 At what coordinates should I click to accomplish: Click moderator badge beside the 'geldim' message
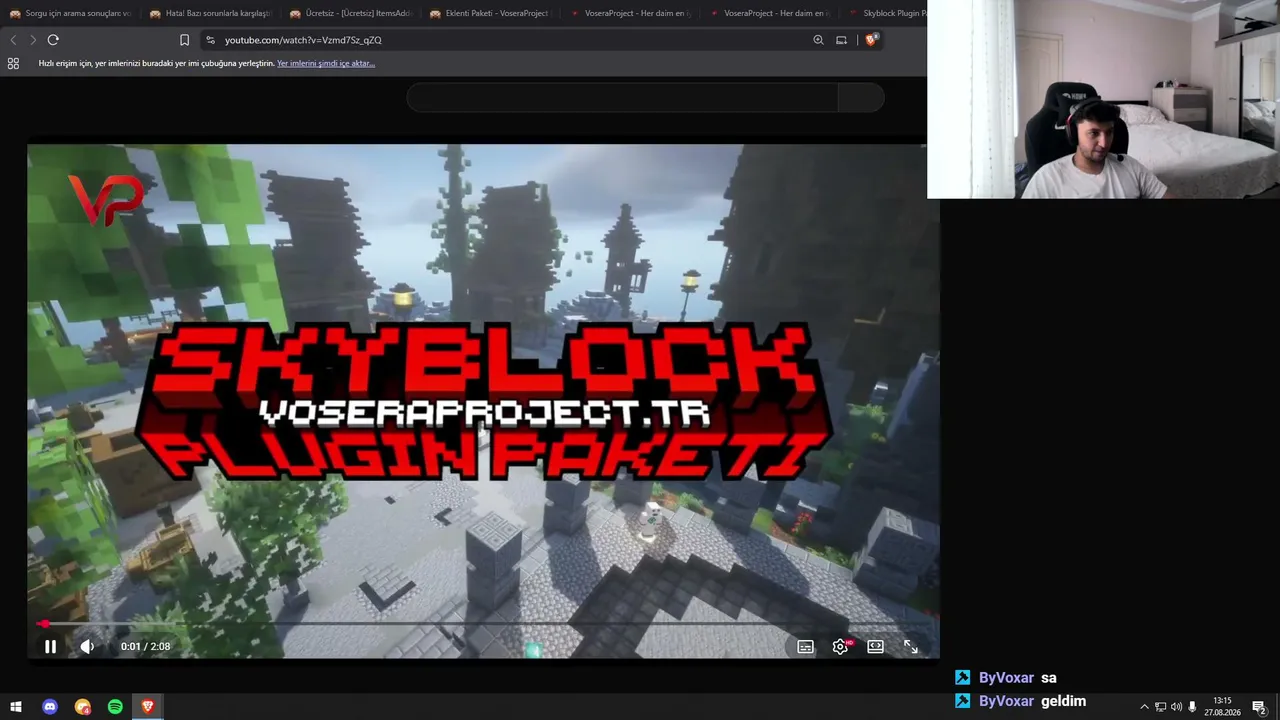[963, 702]
